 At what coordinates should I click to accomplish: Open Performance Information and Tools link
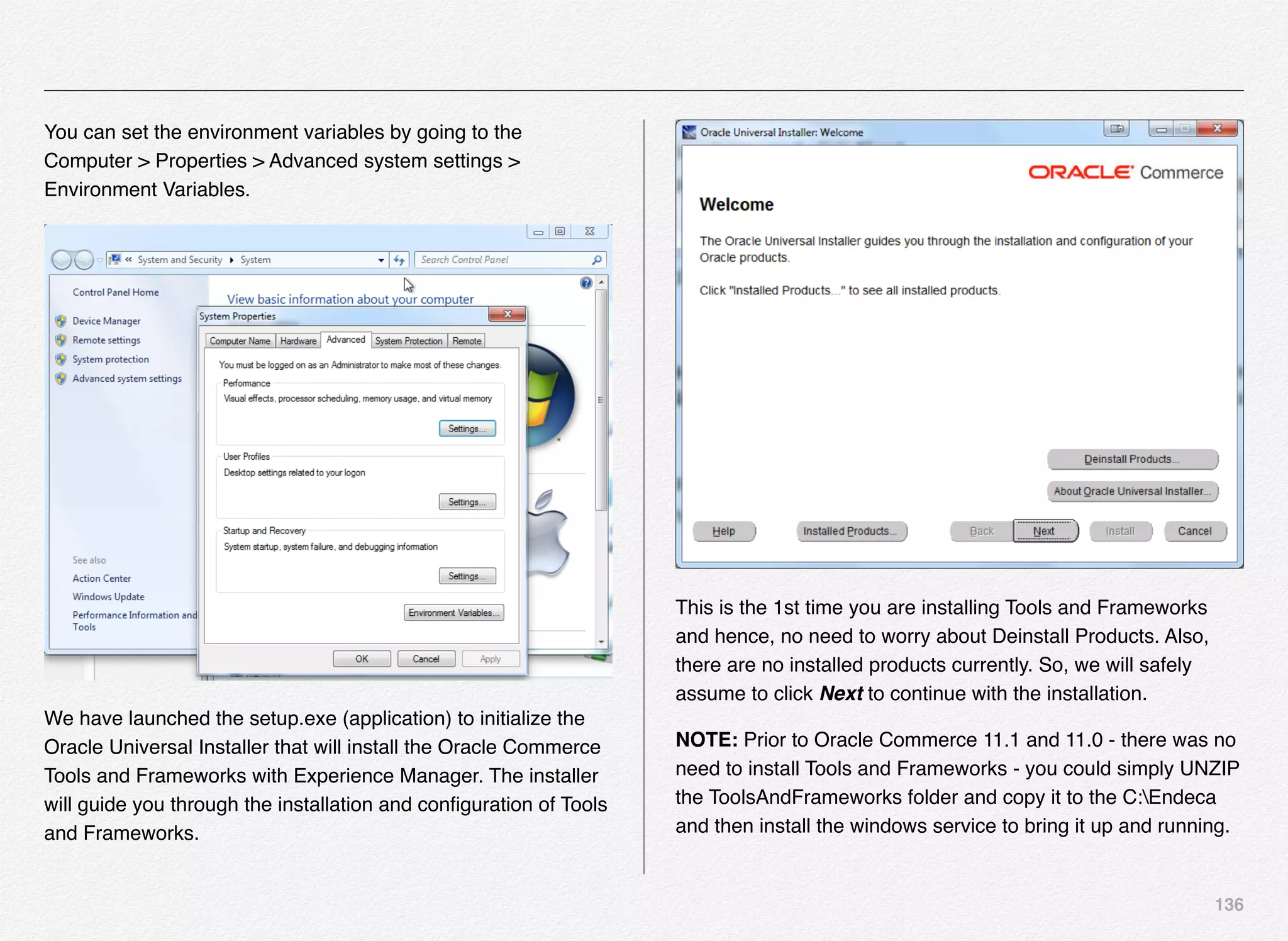(135, 621)
